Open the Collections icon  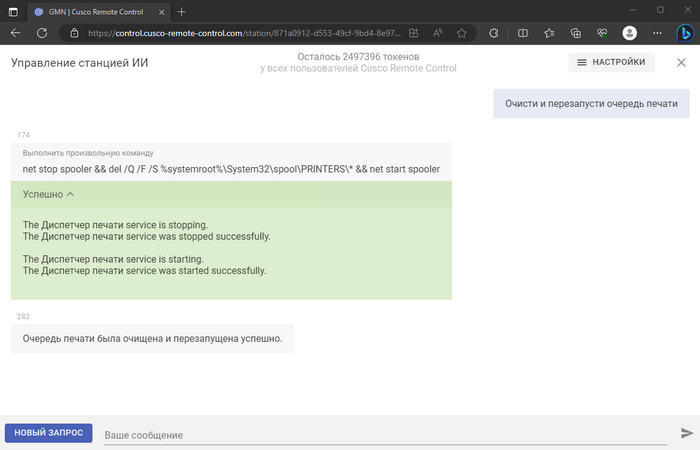pyautogui.click(x=576, y=32)
